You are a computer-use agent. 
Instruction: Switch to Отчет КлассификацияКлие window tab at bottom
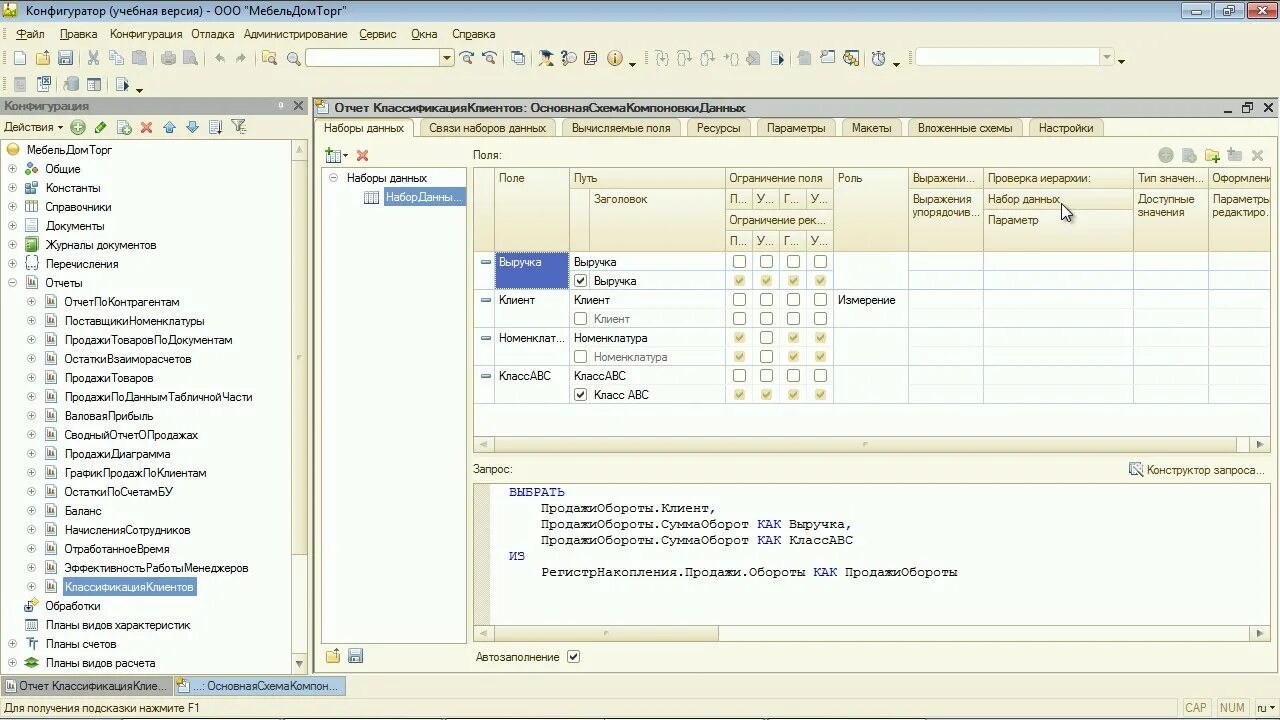(86, 686)
